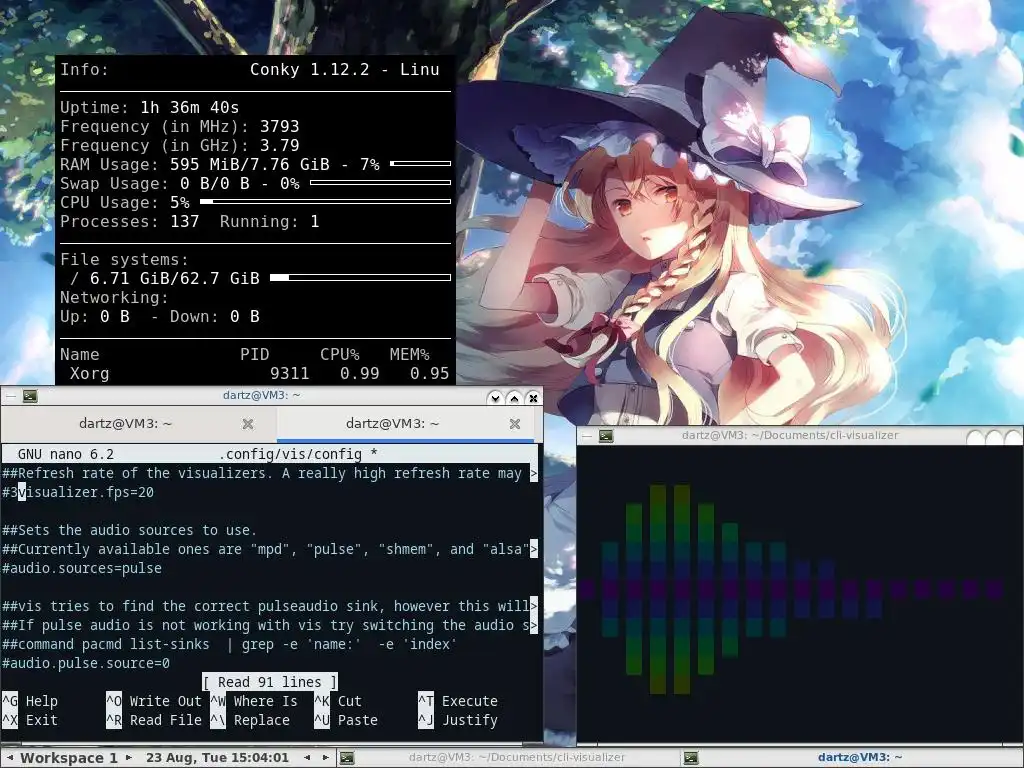This screenshot has height=768, width=1024.
Task: Click the Workspace 1 label in taskbar
Action: (69, 758)
